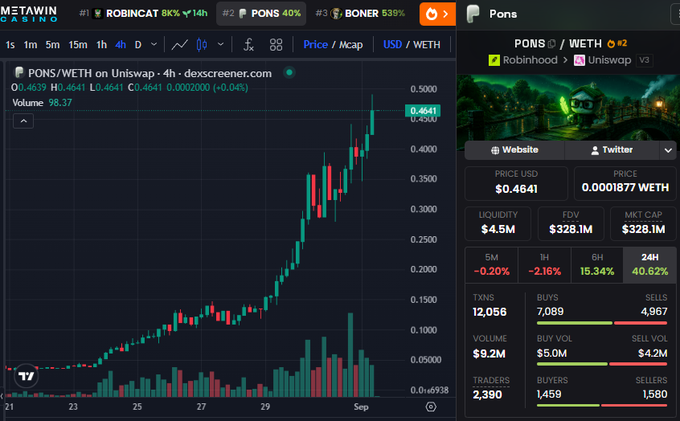Click the VOLUME $9.2M value
Image resolution: width=680 pixels, height=421 pixels.
coord(489,353)
